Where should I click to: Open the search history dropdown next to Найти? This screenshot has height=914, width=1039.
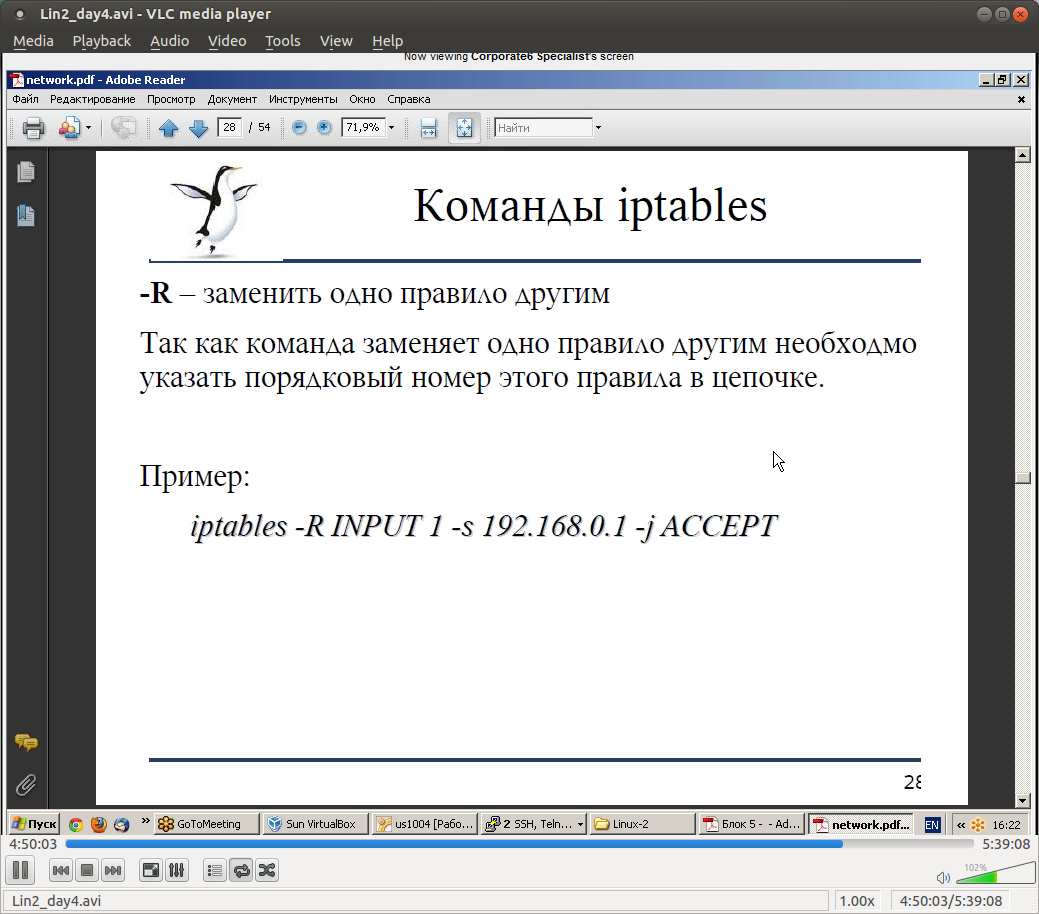pos(597,127)
